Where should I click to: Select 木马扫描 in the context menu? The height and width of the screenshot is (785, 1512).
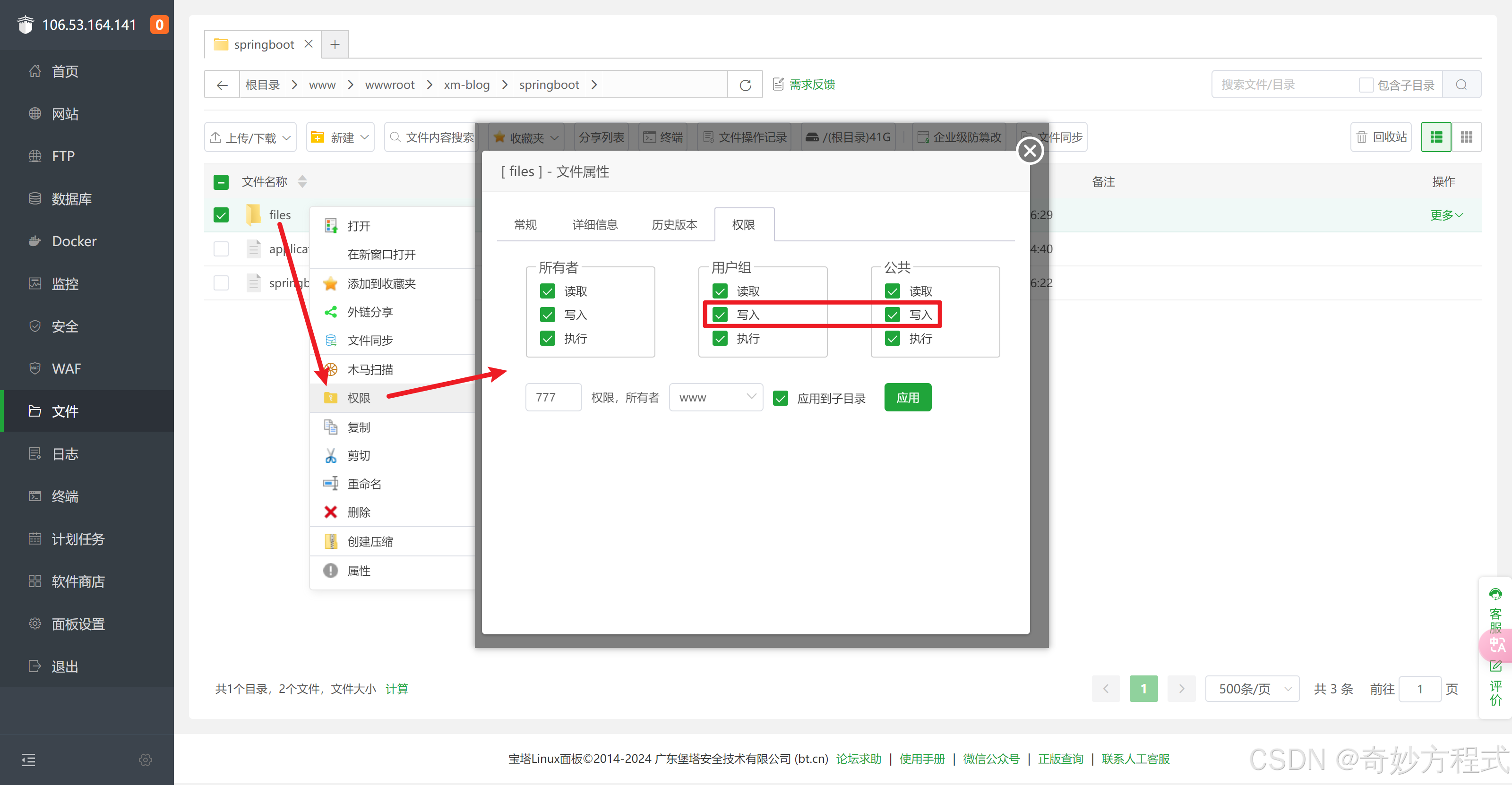pyautogui.click(x=393, y=370)
